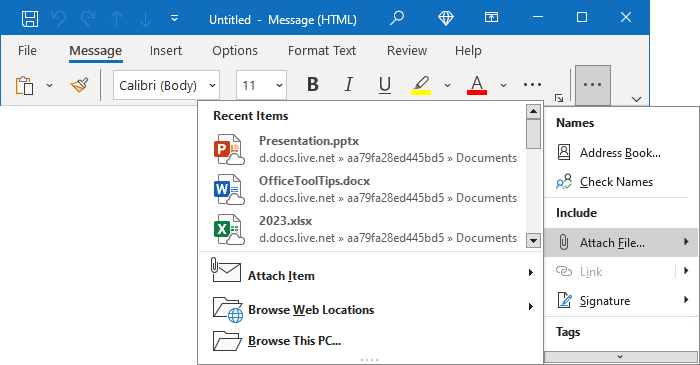The image size is (700, 365).
Task: Attach 2023.xlsx from recent items
Action: pos(365,229)
